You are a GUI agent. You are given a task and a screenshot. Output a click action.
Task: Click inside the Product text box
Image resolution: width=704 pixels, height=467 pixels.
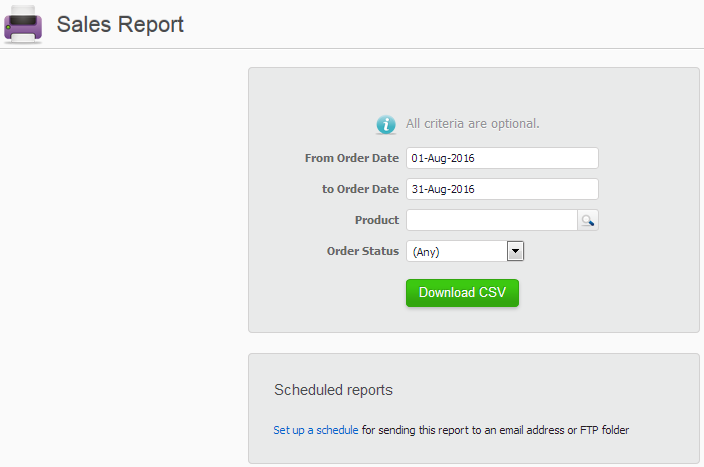[x=492, y=220]
